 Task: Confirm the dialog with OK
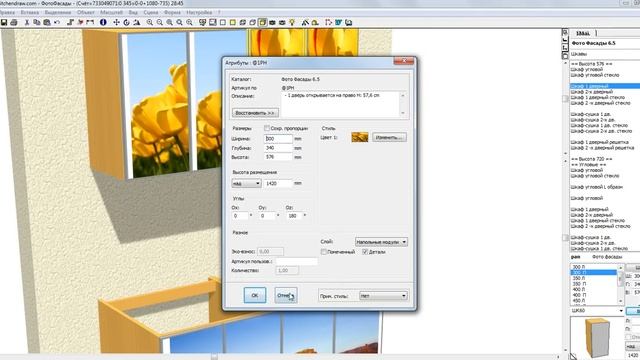[x=255, y=295]
